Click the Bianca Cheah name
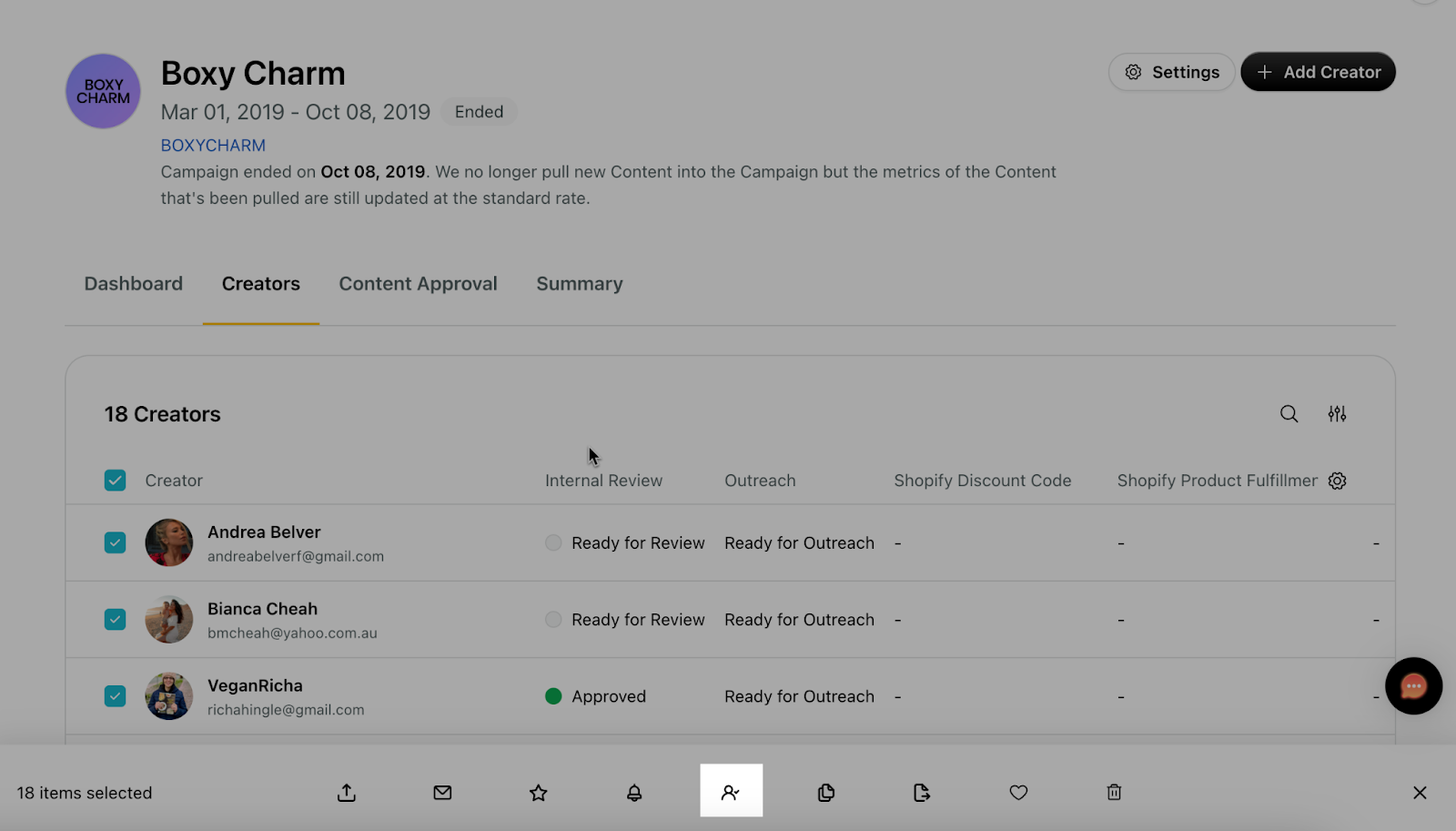 click(x=262, y=609)
